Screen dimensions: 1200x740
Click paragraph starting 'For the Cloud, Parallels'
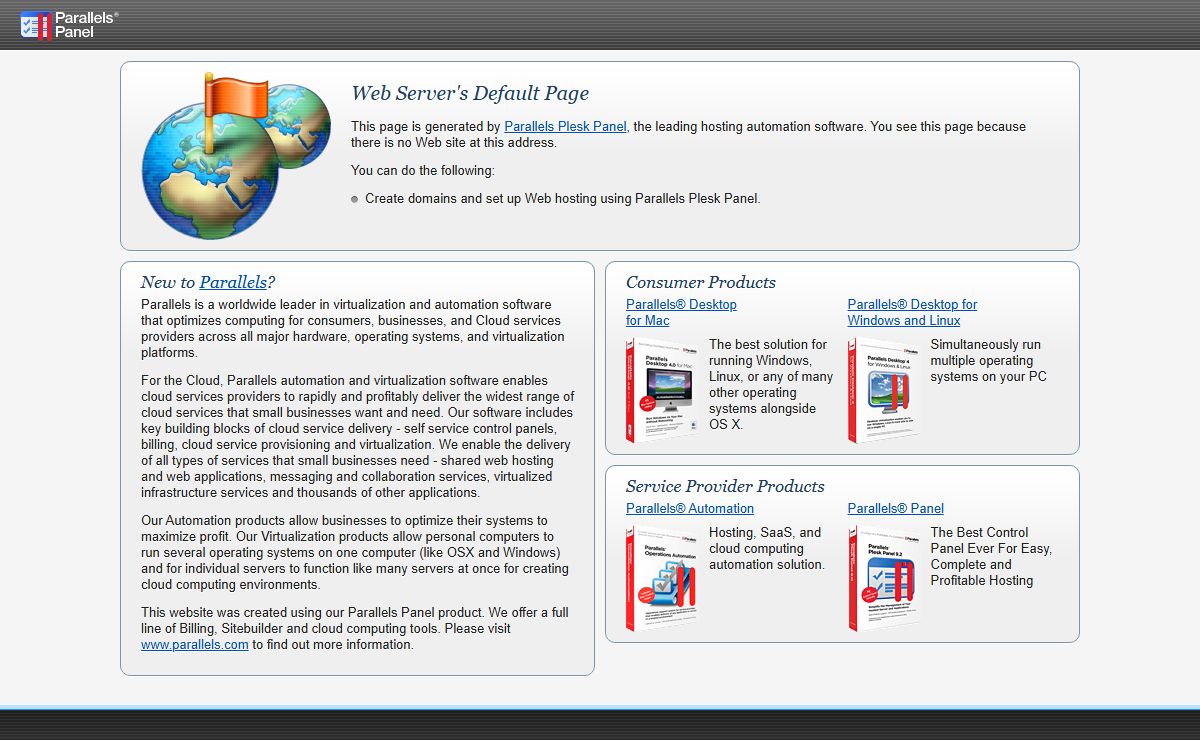[358, 436]
